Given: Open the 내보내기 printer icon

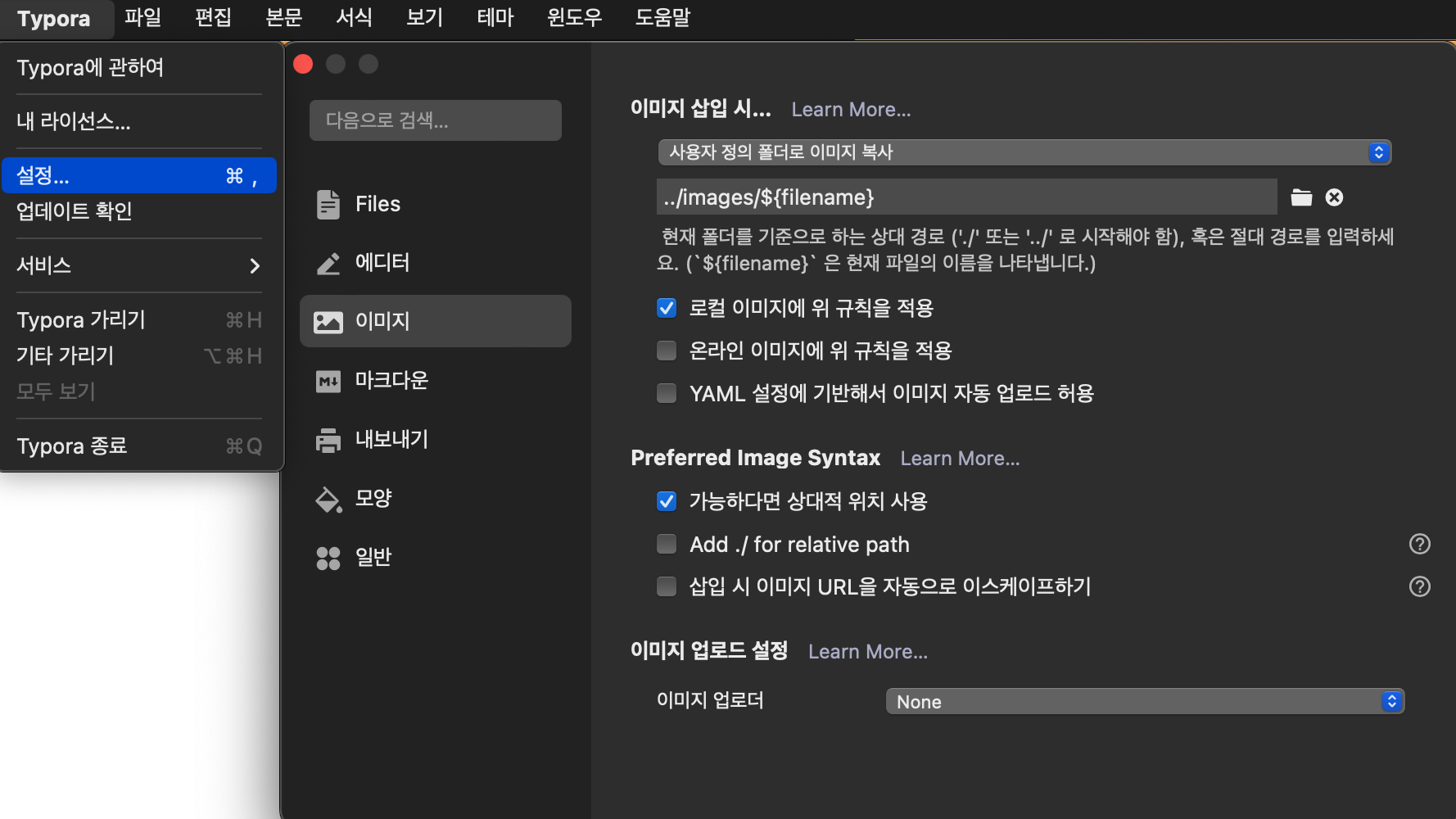Looking at the screenshot, I should pos(328,440).
